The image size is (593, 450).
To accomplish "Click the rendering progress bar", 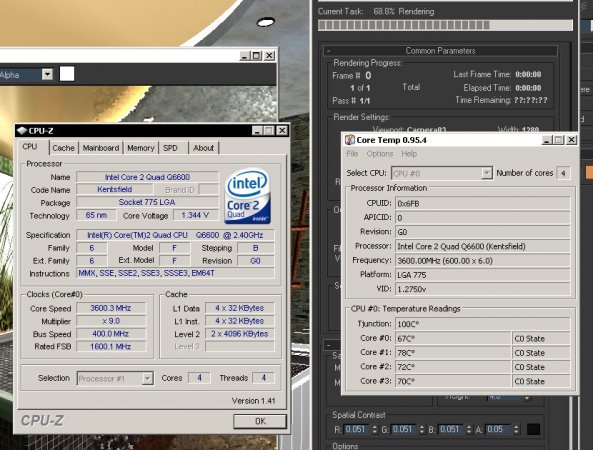I will pyautogui.click(x=445, y=25).
